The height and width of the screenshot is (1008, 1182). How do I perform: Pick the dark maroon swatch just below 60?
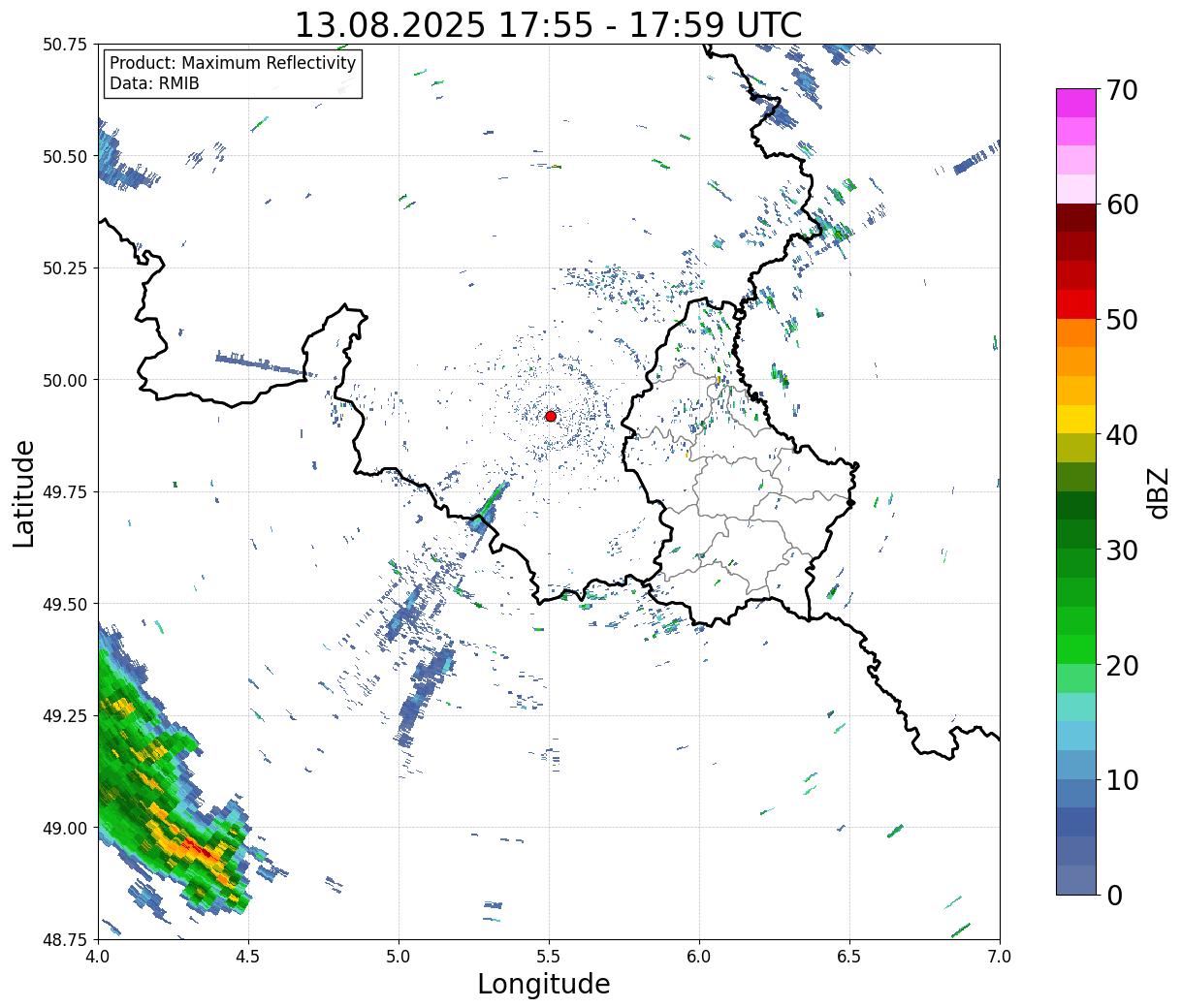tap(1076, 218)
